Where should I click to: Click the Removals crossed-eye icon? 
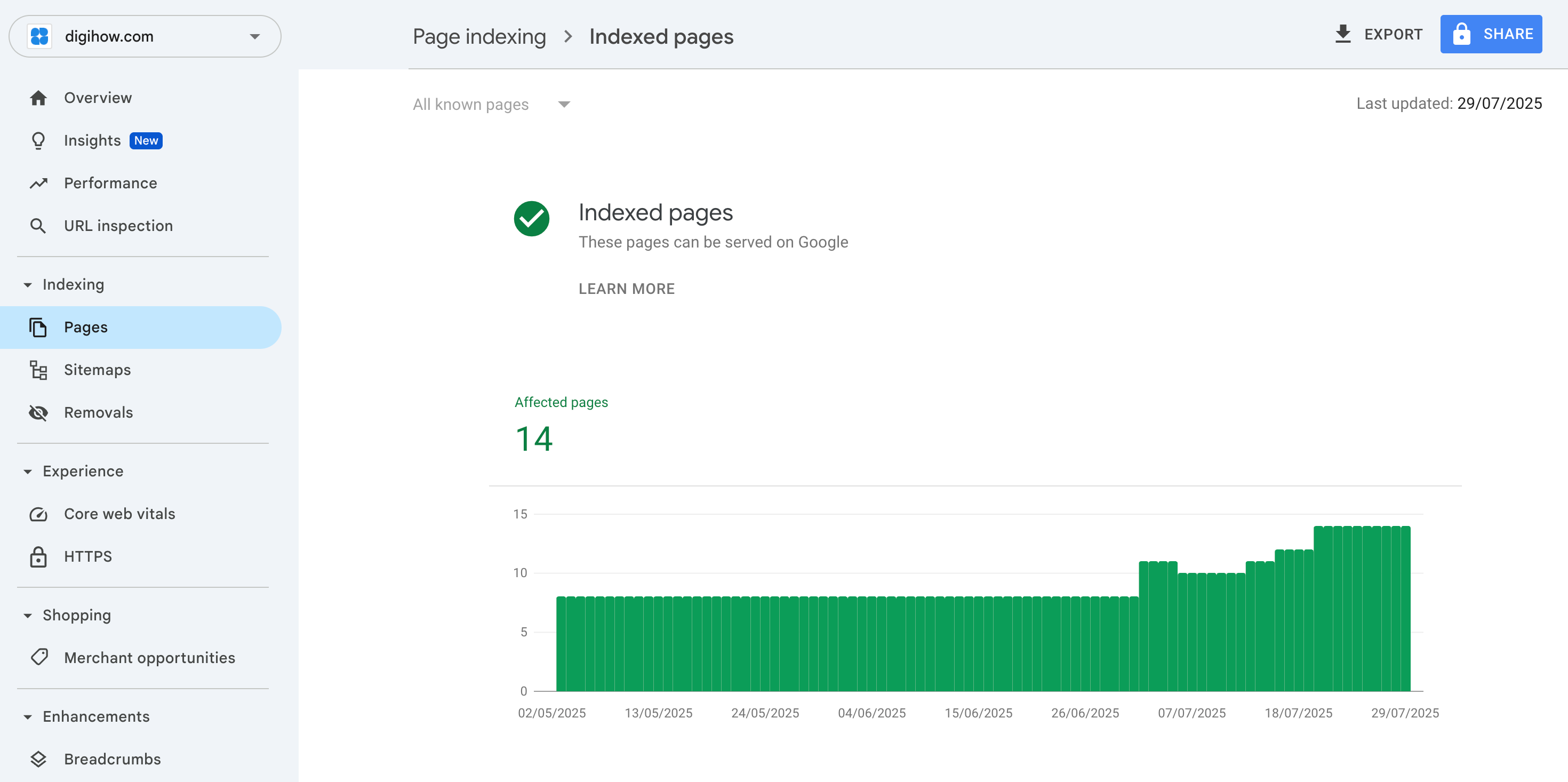38,413
